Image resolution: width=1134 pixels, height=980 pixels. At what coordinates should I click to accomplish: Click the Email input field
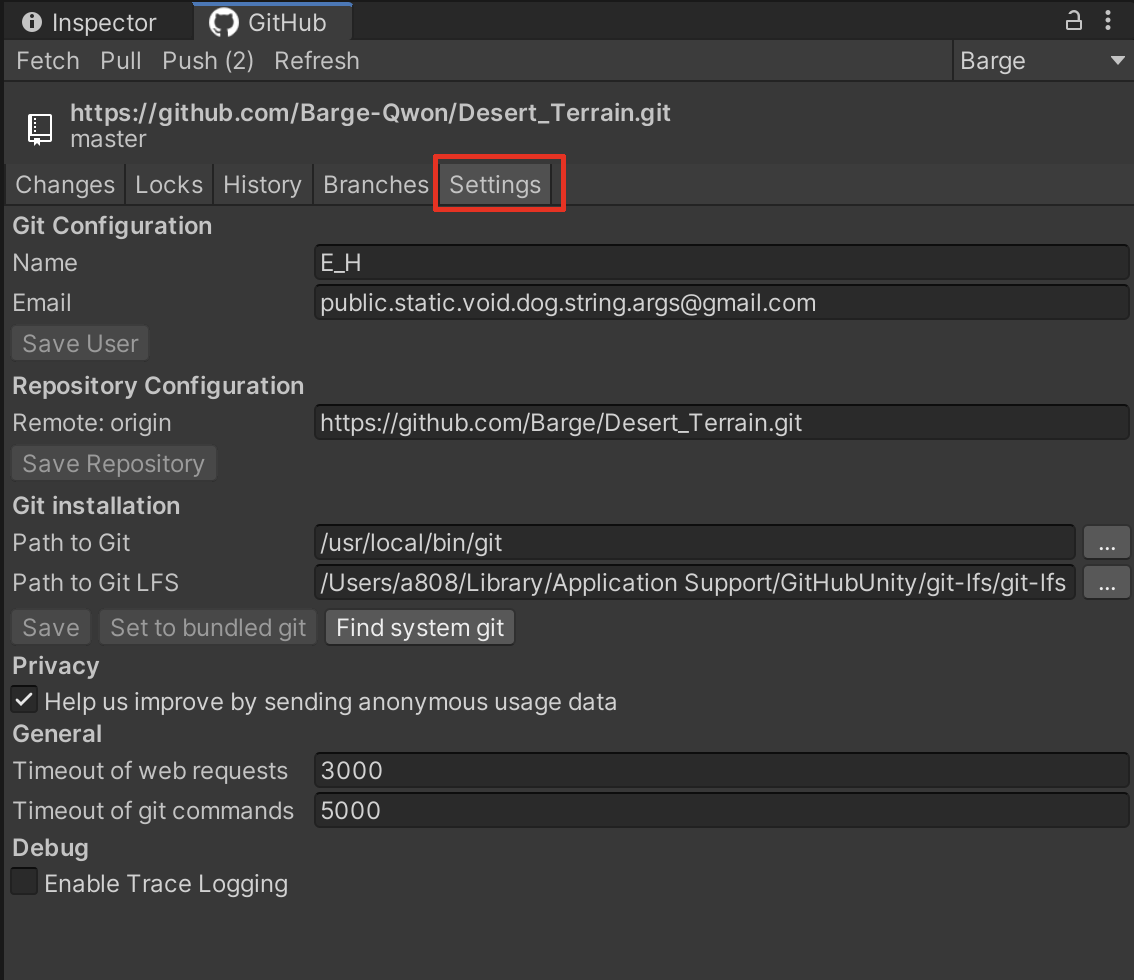tap(720, 303)
